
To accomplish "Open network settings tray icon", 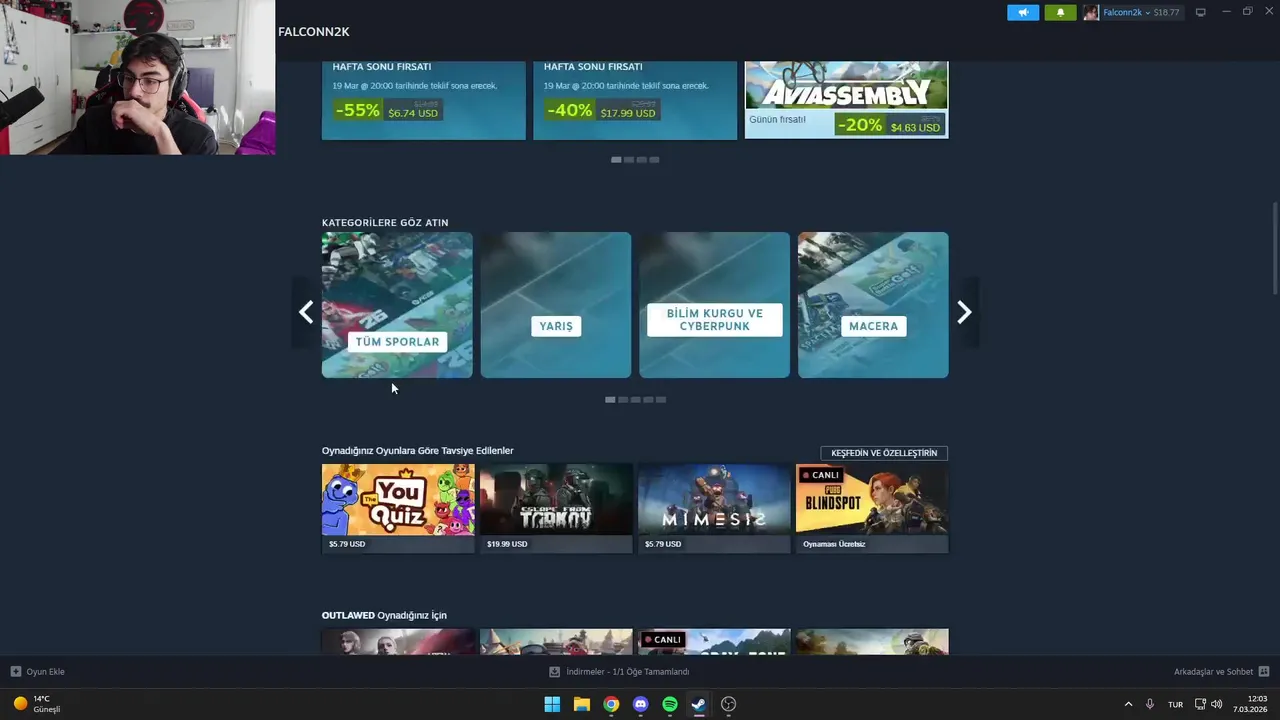I will 1201,704.
